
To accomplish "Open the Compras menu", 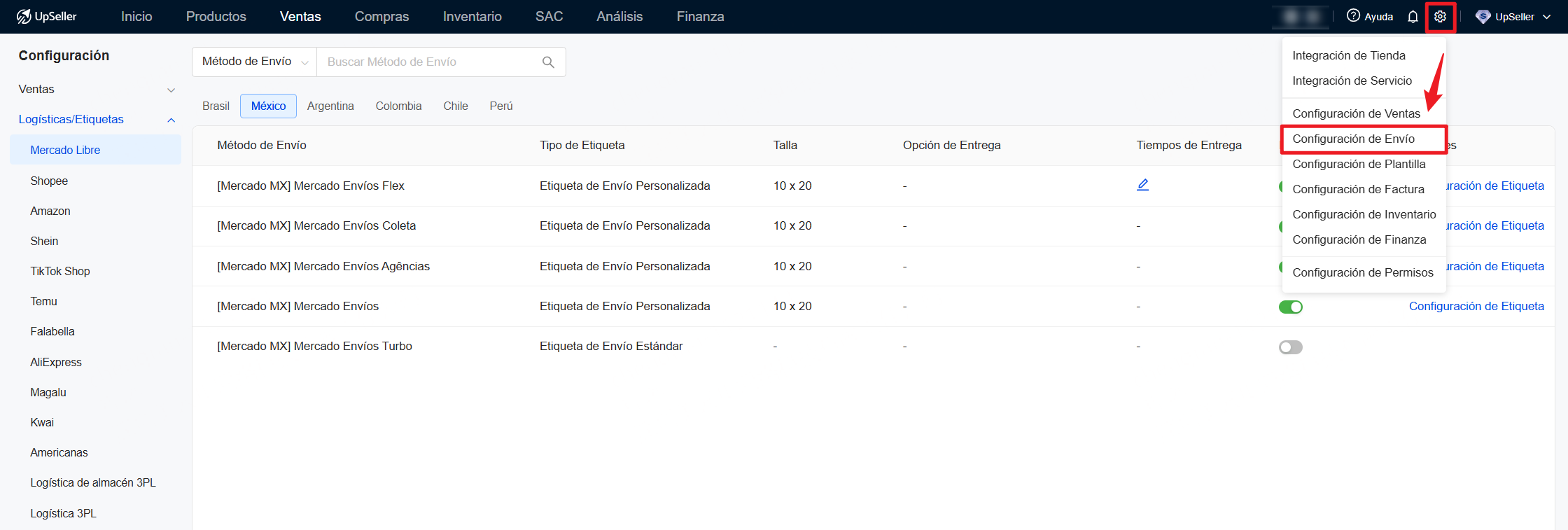I will 381,16.
